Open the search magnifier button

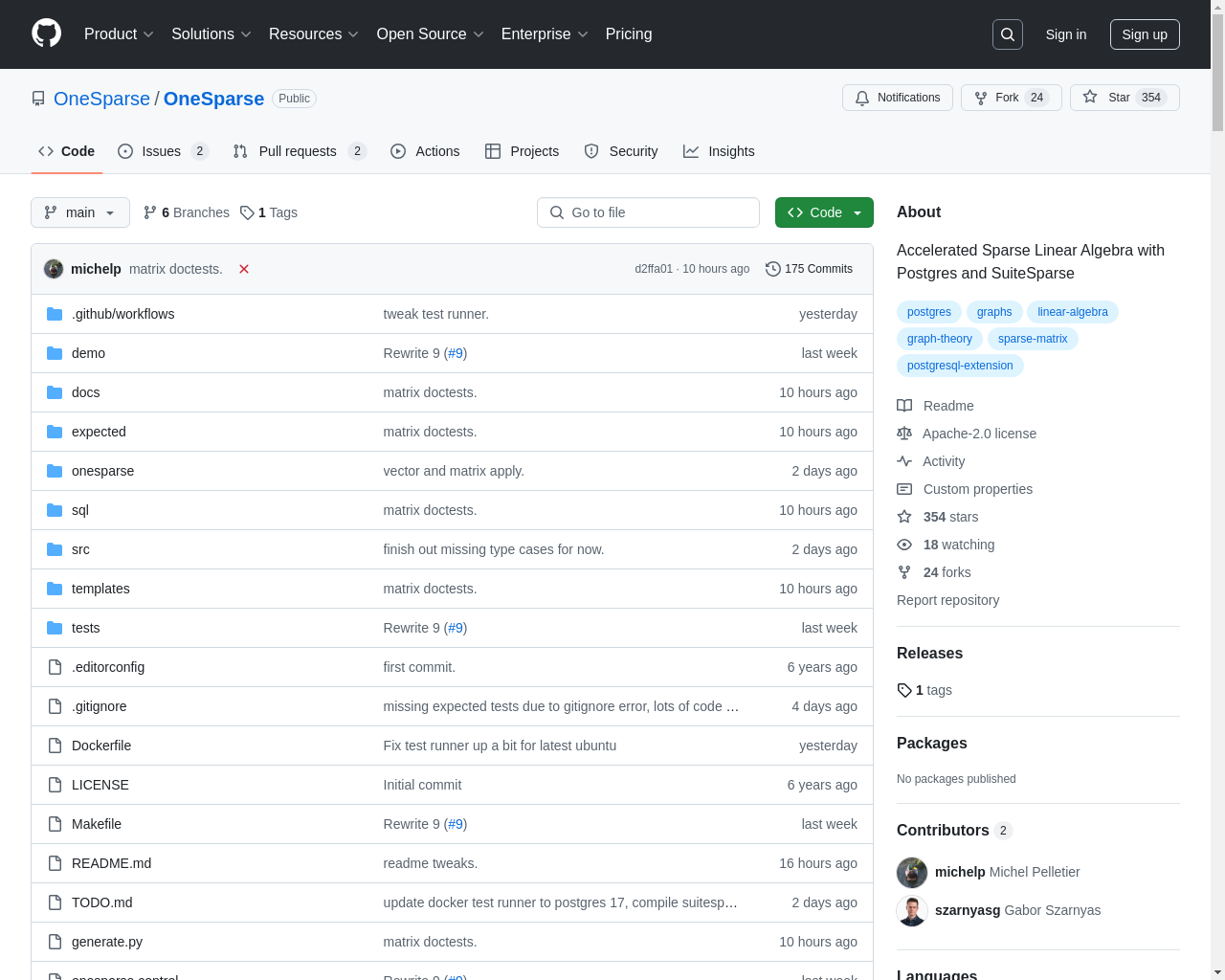click(x=1008, y=34)
